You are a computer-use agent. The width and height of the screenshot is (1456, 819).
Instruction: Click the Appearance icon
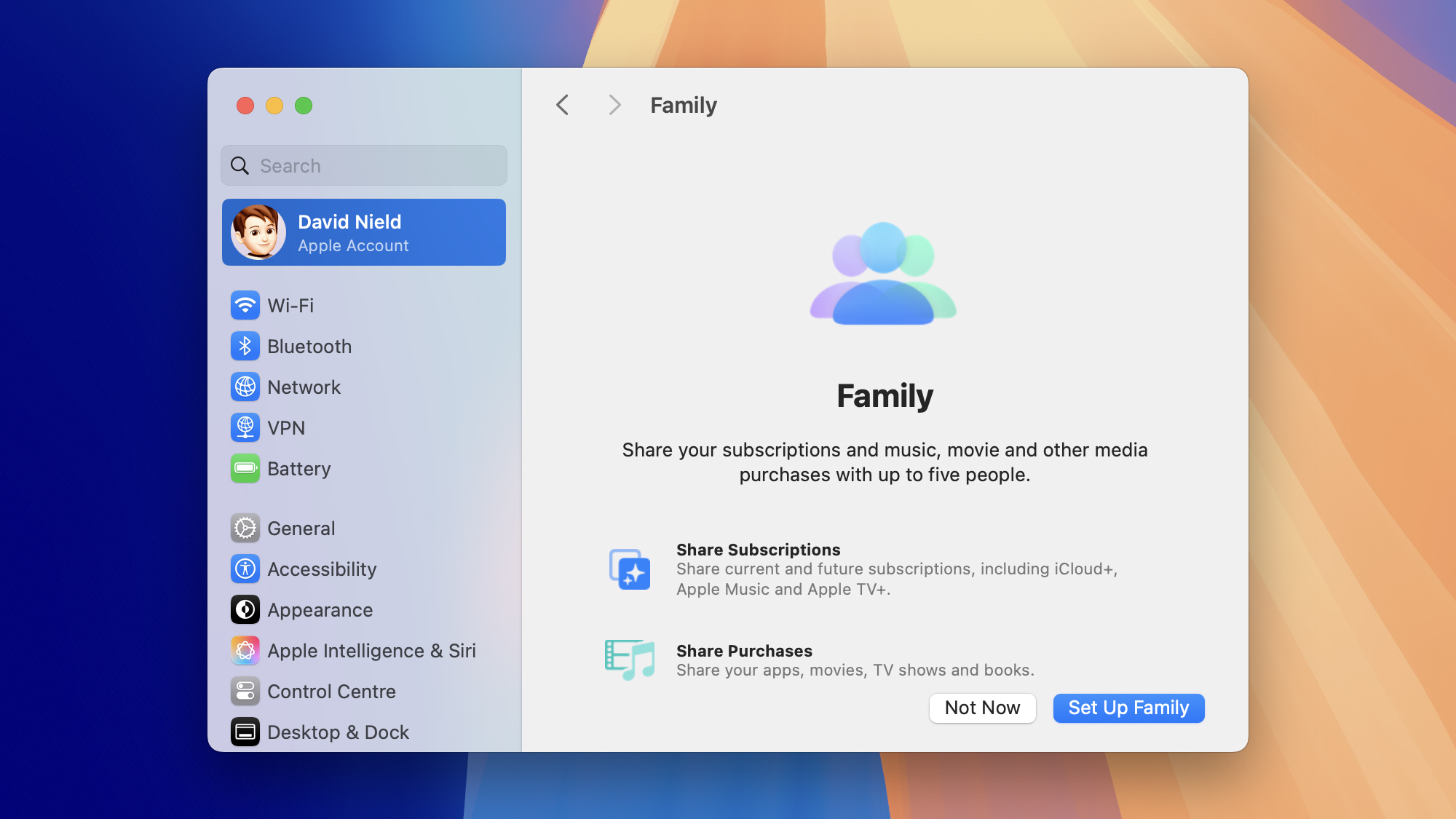(245, 609)
